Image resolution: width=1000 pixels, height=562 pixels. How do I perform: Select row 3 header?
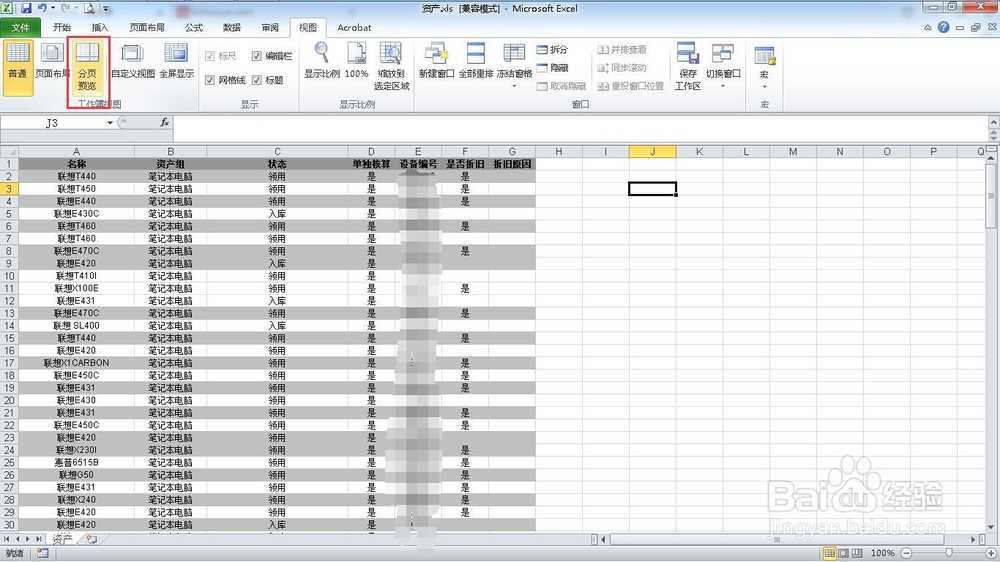point(9,189)
